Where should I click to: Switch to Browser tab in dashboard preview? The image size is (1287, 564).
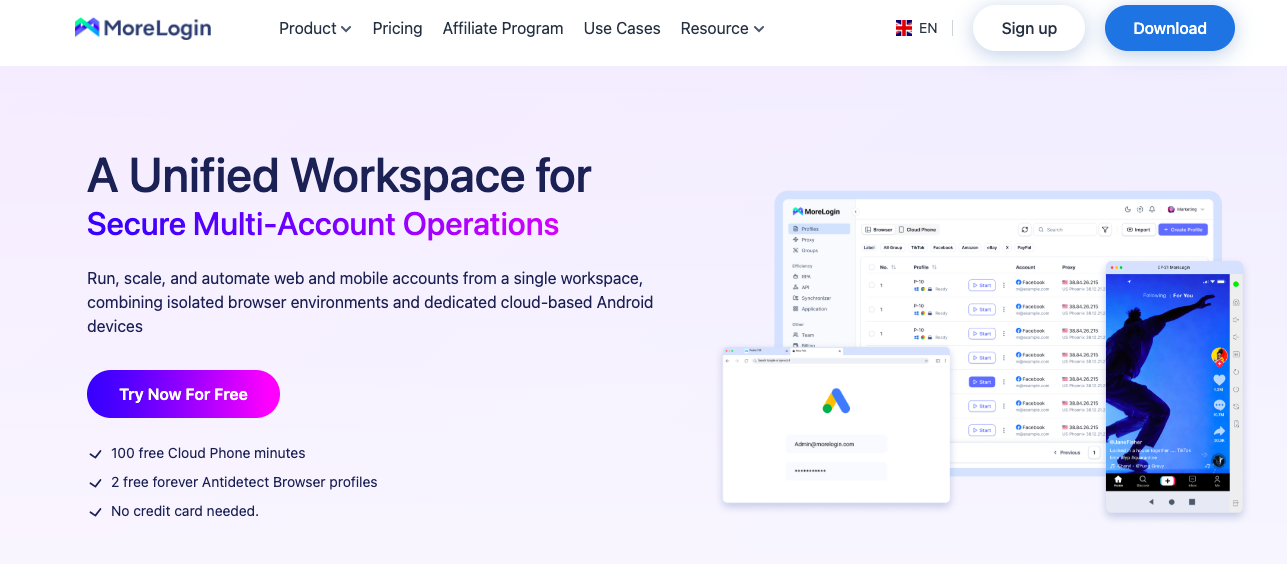click(877, 230)
